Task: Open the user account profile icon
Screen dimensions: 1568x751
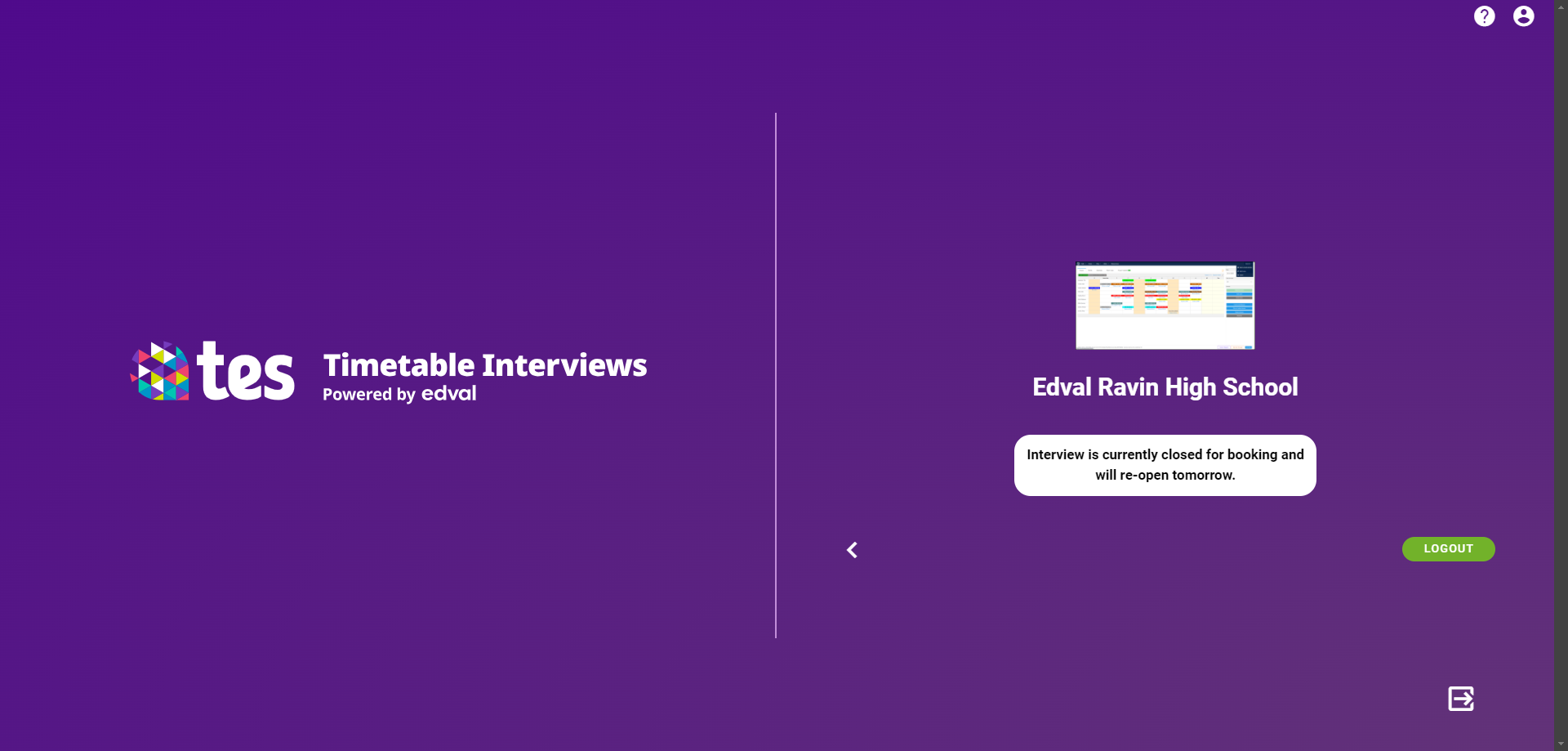Action: [1523, 16]
